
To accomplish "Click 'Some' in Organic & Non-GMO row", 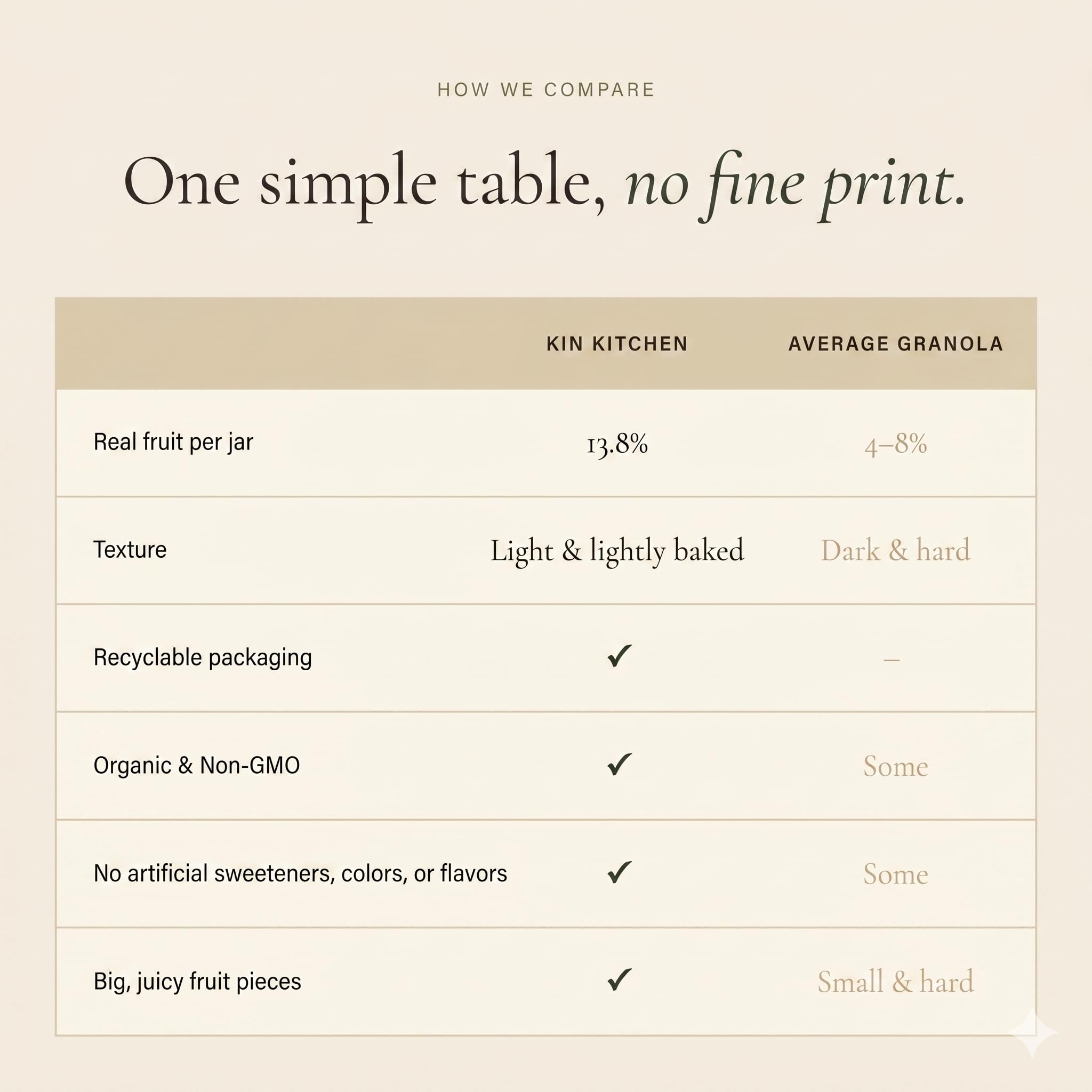I will 896,766.
